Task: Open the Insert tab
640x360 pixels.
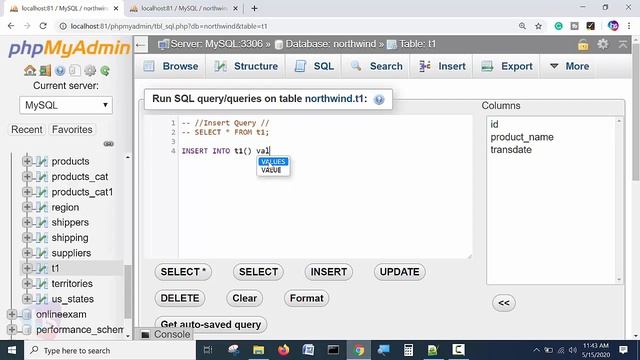Action: pyautogui.click(x=442, y=66)
